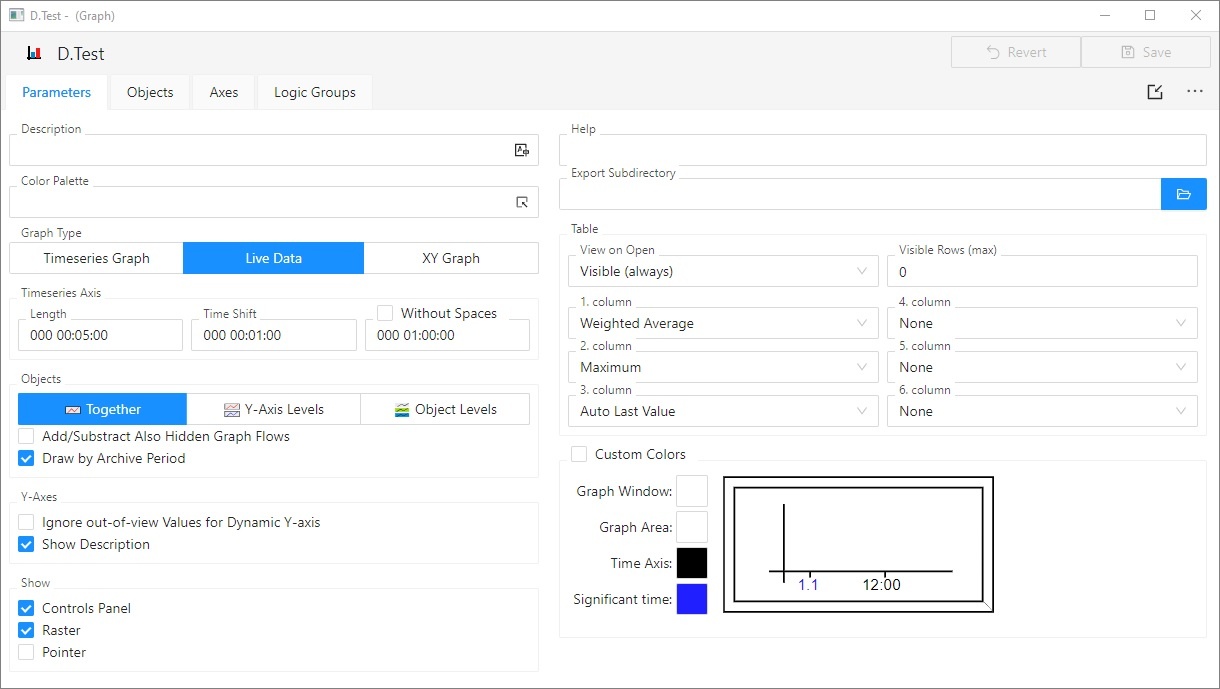This screenshot has height=689, width=1220.
Task: Click the Visible Rows (max) input field
Action: click(1041, 271)
